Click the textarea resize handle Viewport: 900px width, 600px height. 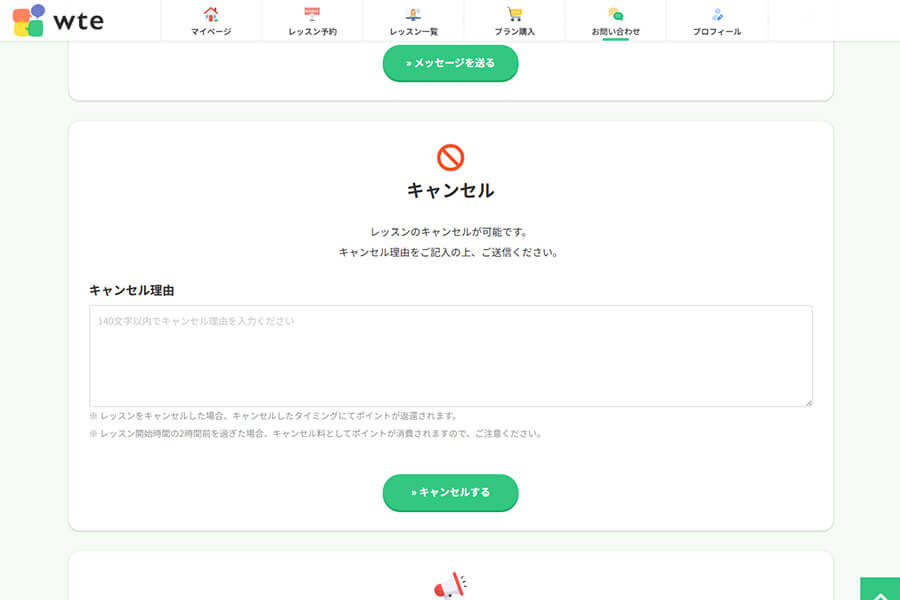point(808,402)
